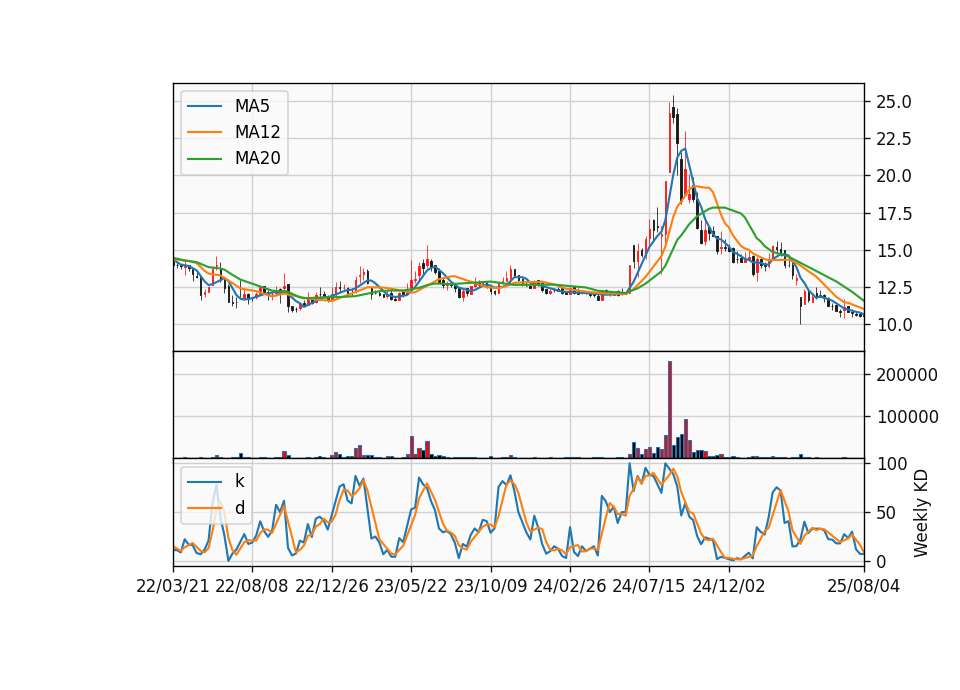Screen dimensions: 960x690
Task: Click the 15.0 price axis tick
Action: tap(894, 251)
